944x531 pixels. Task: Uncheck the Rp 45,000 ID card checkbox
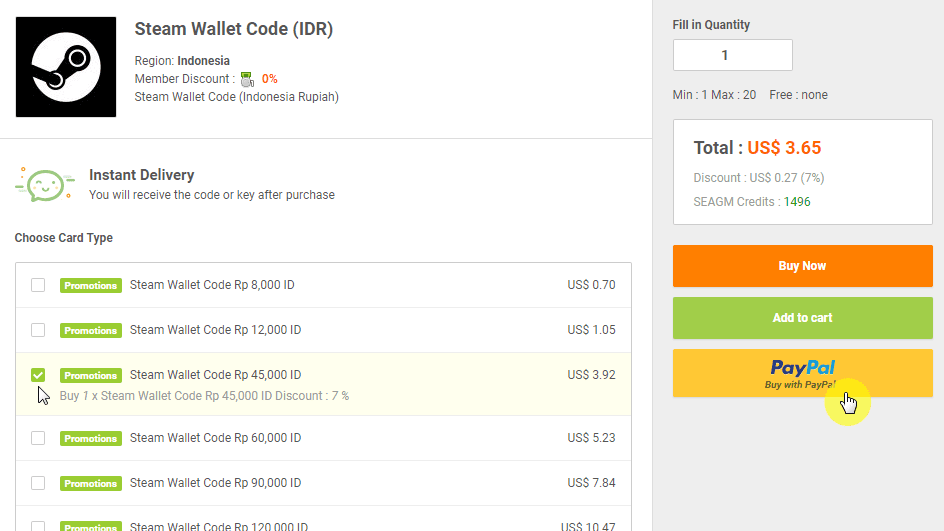(x=38, y=375)
